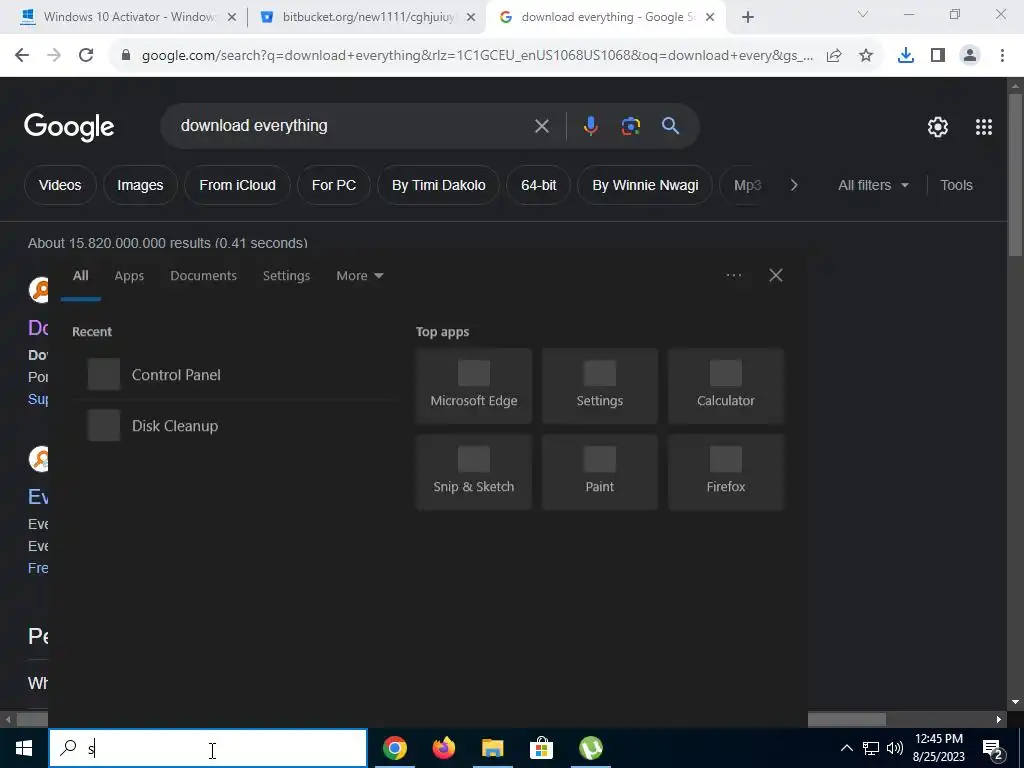The image size is (1024, 768).
Task: Open the Windows Start button
Action: coord(24,748)
